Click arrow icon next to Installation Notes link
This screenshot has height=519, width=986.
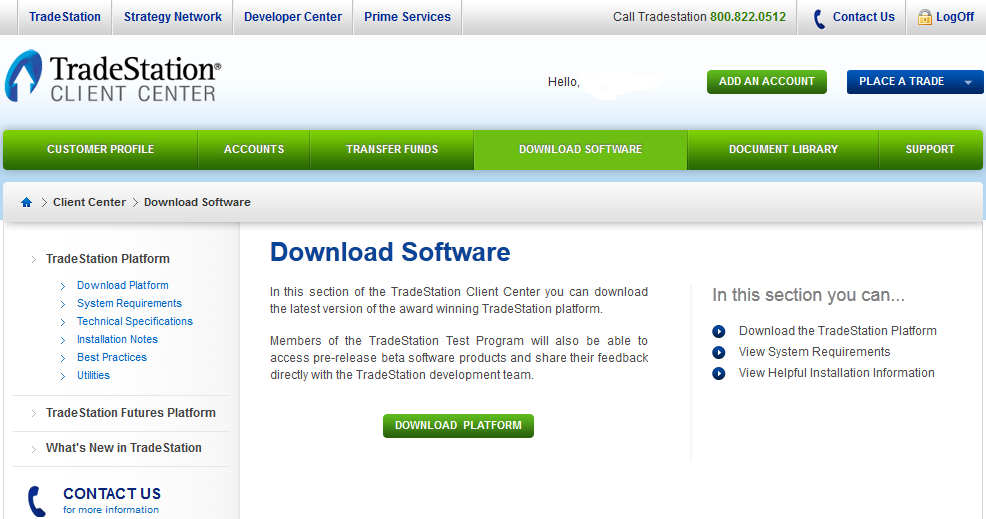point(63,340)
